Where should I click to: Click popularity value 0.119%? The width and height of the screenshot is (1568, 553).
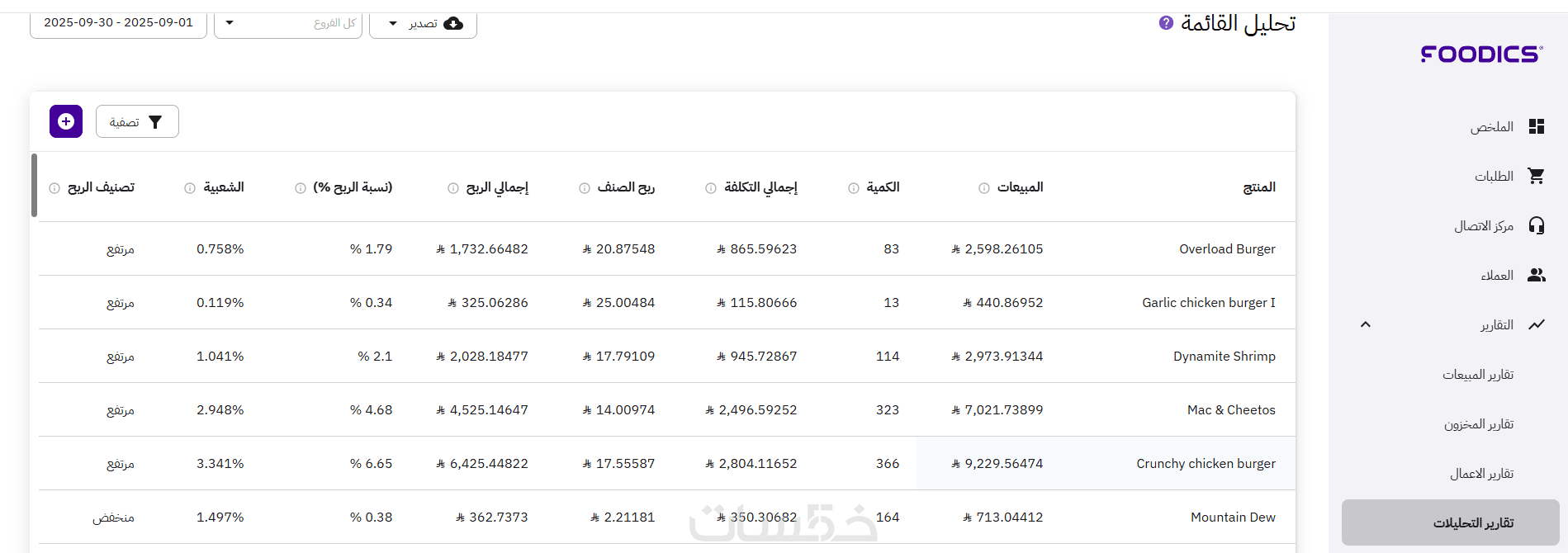click(220, 302)
